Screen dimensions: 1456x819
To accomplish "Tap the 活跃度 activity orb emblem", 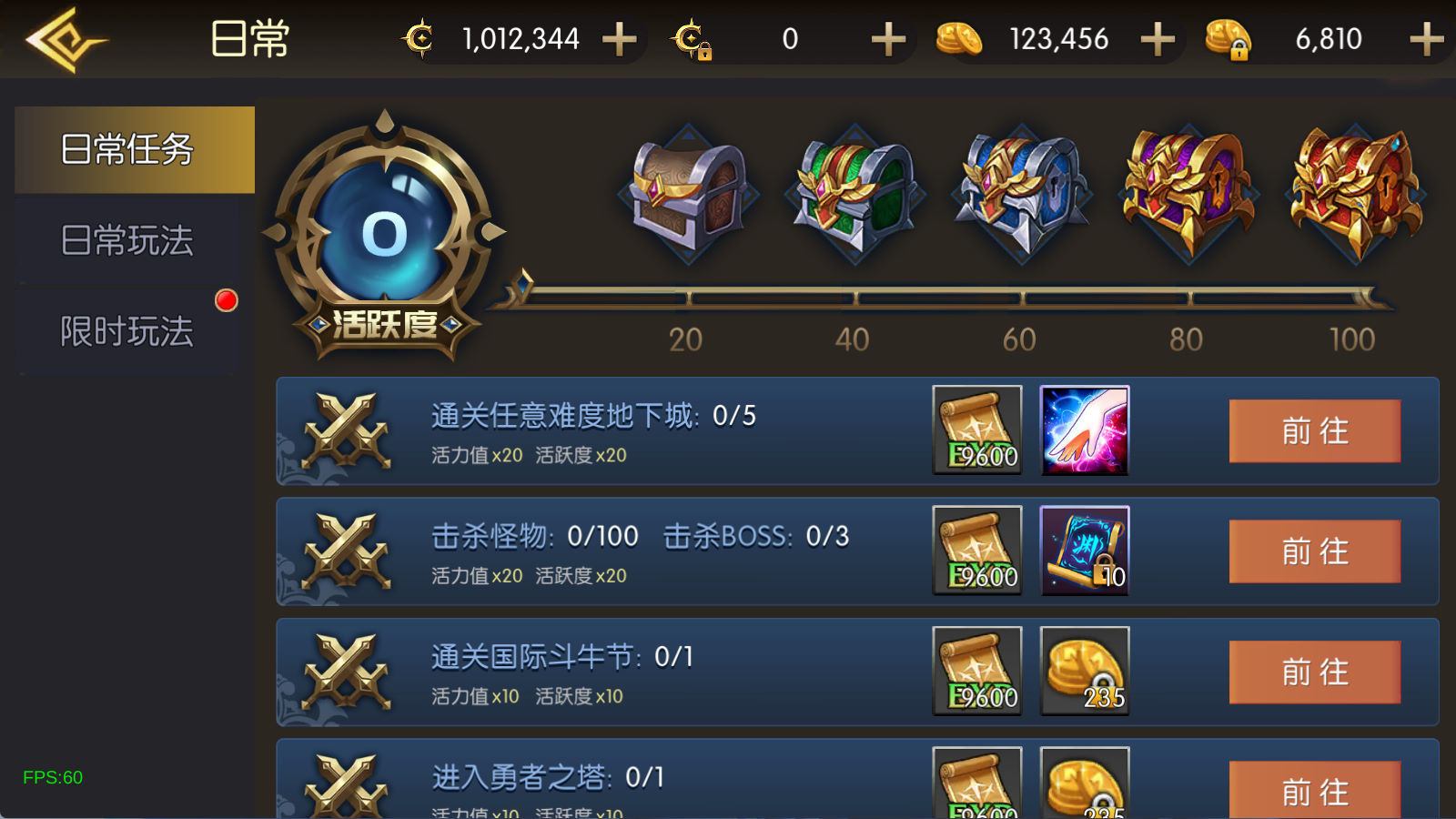I will [x=384, y=235].
